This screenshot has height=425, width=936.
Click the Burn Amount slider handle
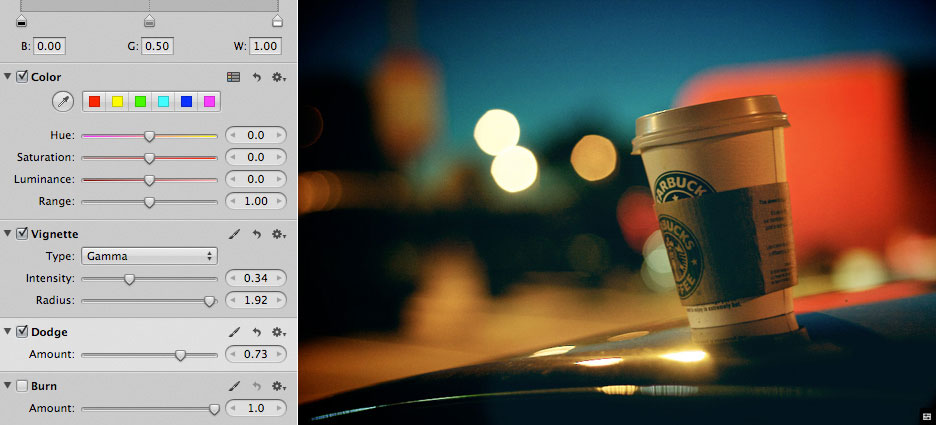[x=214, y=409]
